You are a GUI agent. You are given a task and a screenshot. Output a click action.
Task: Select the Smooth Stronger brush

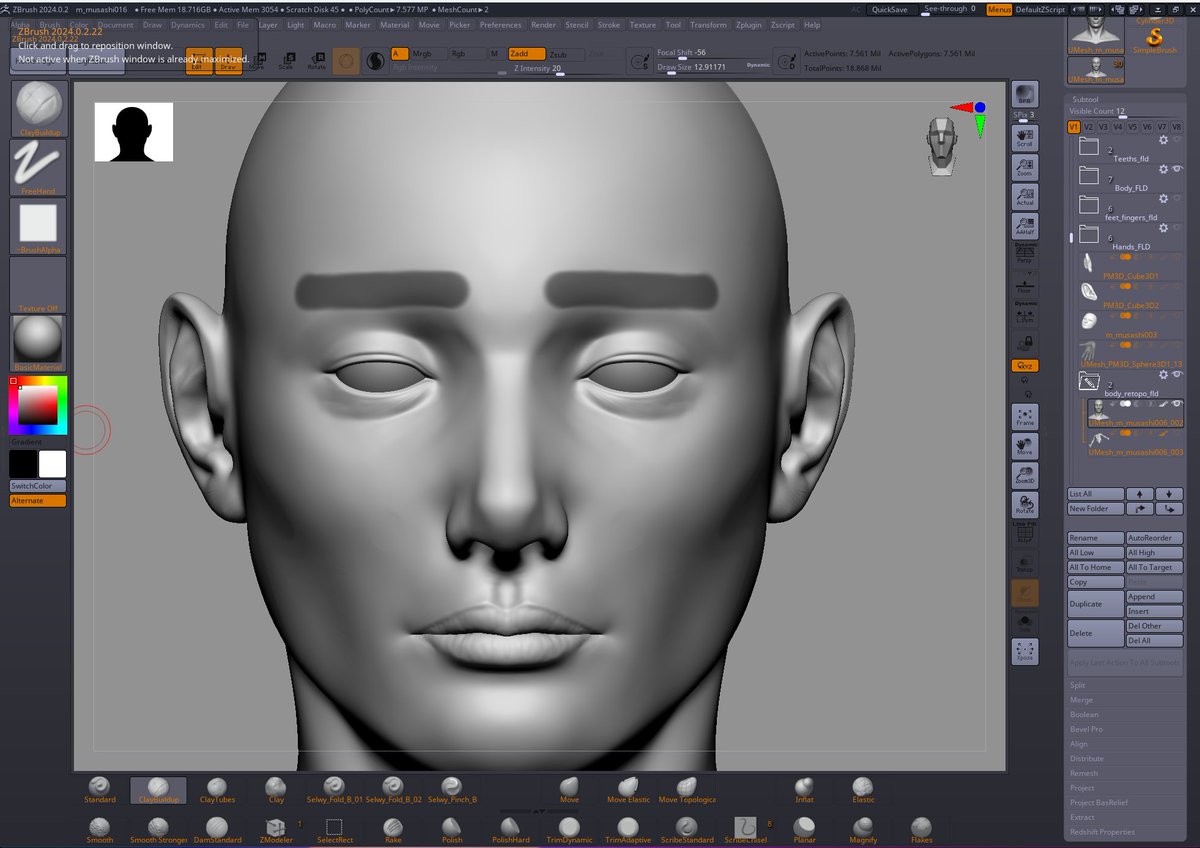click(x=158, y=831)
